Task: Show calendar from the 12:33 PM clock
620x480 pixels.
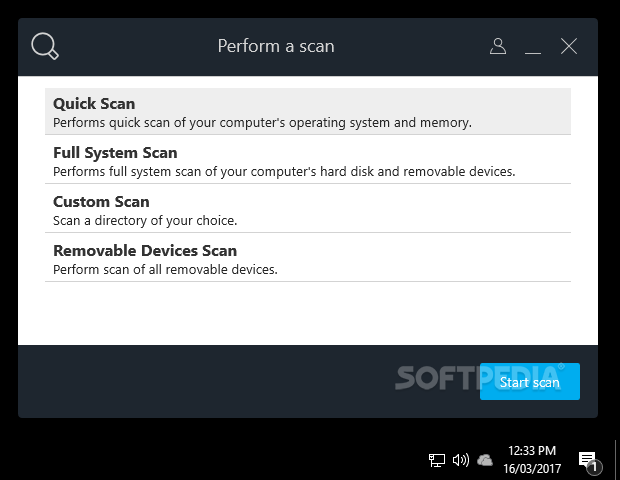Action: pos(532,459)
